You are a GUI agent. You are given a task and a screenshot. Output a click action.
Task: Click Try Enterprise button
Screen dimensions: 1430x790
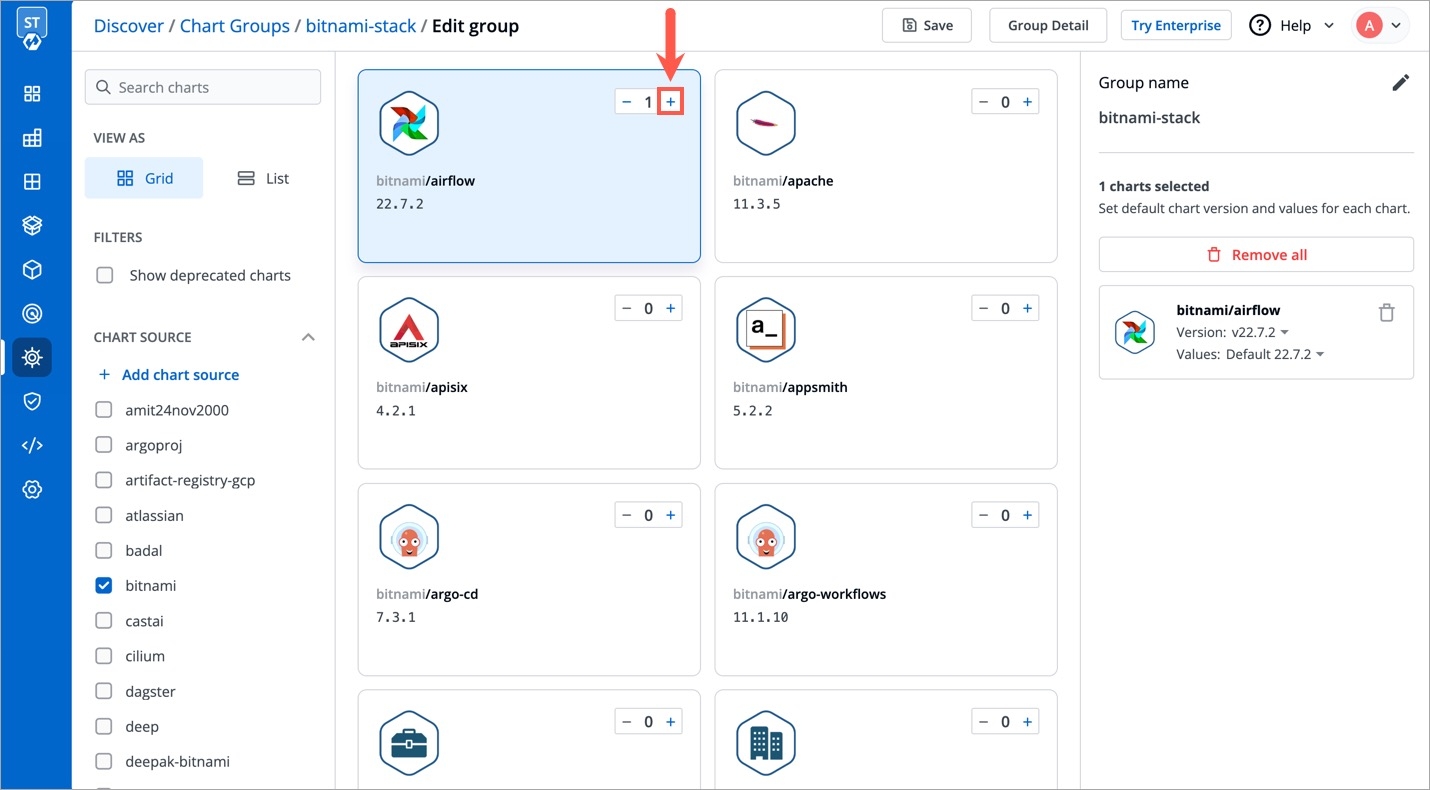point(1176,25)
